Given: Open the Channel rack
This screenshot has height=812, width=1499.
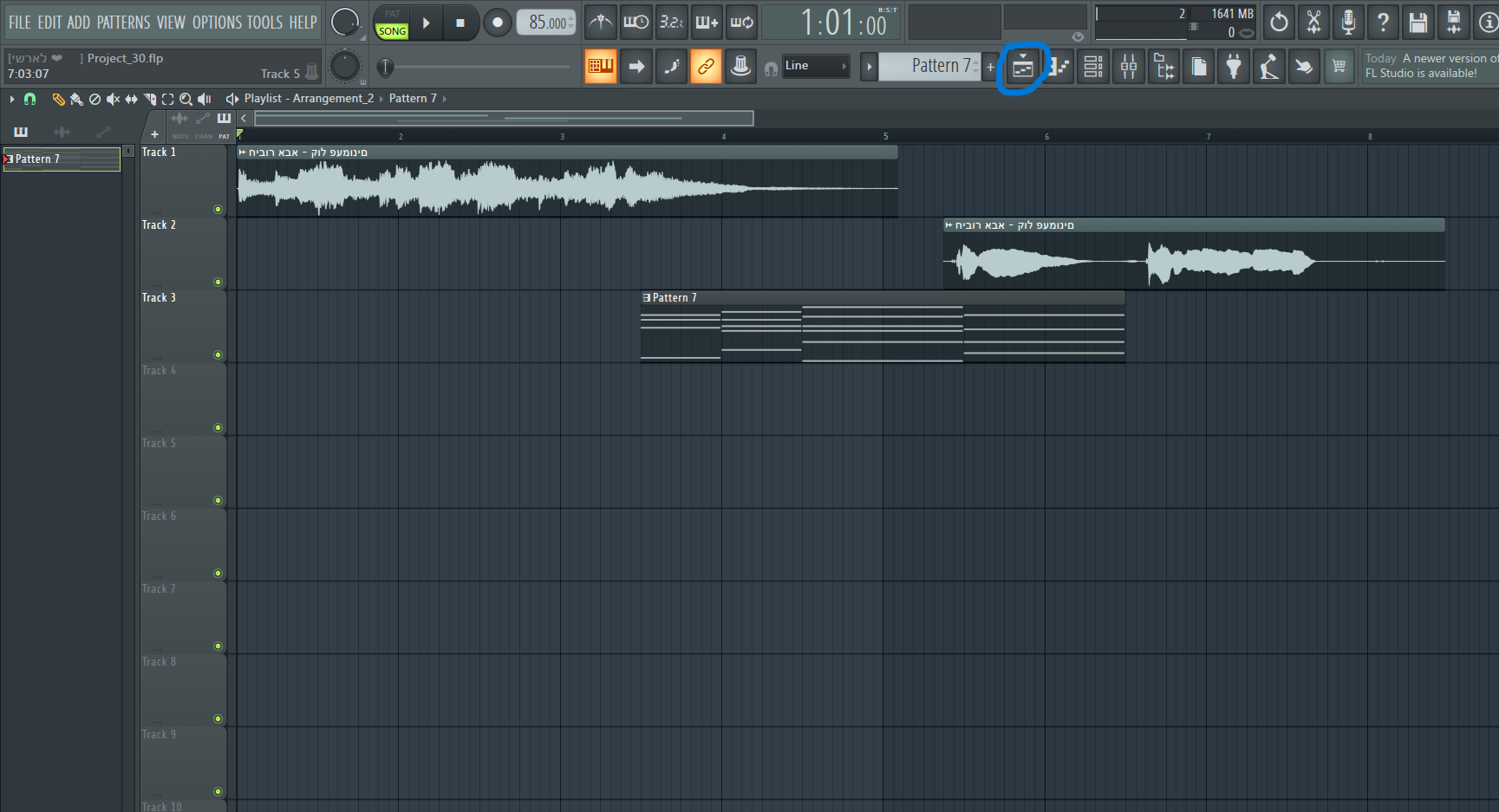Looking at the screenshot, I should coord(1093,67).
